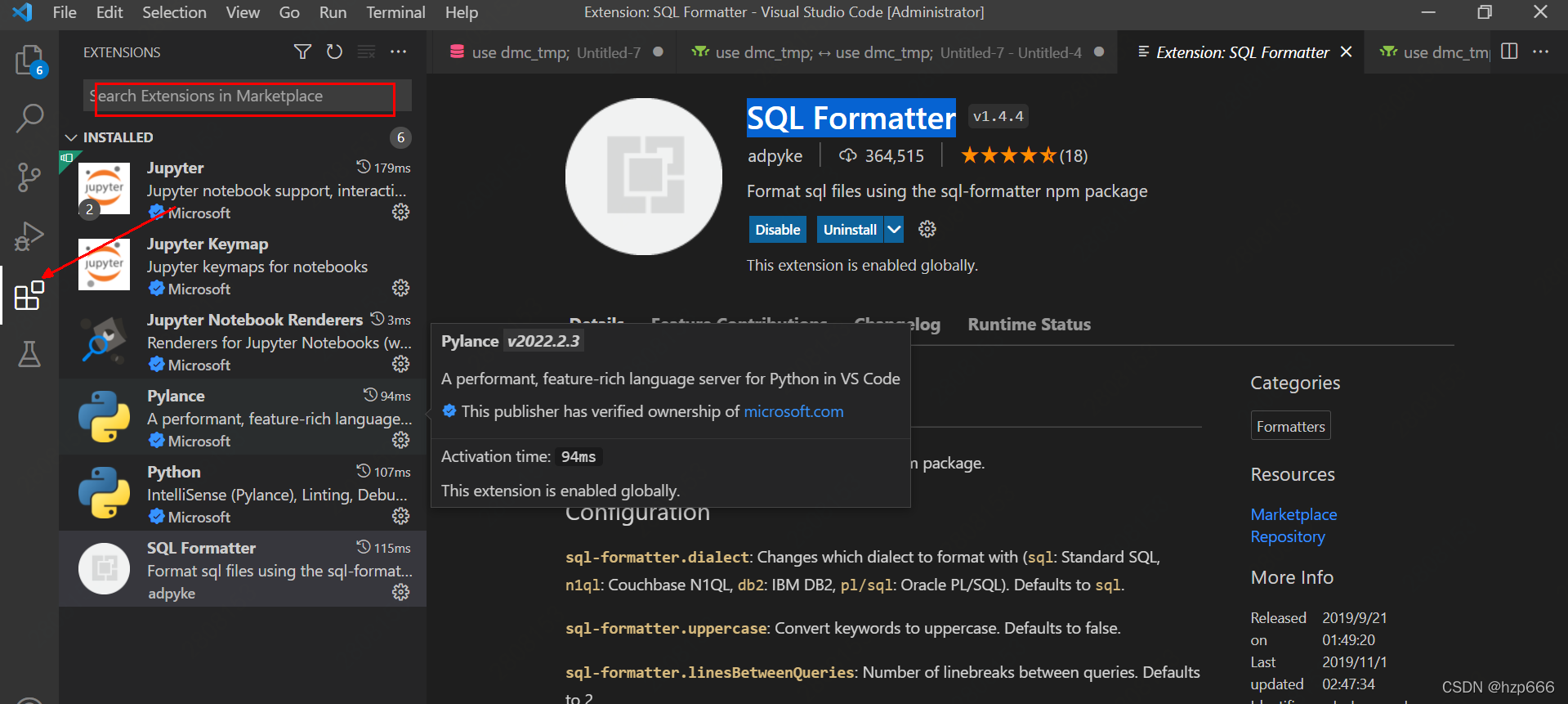The width and height of the screenshot is (1568, 704).
Task: Click the SQL Formatter large extension logo
Action: click(x=644, y=177)
